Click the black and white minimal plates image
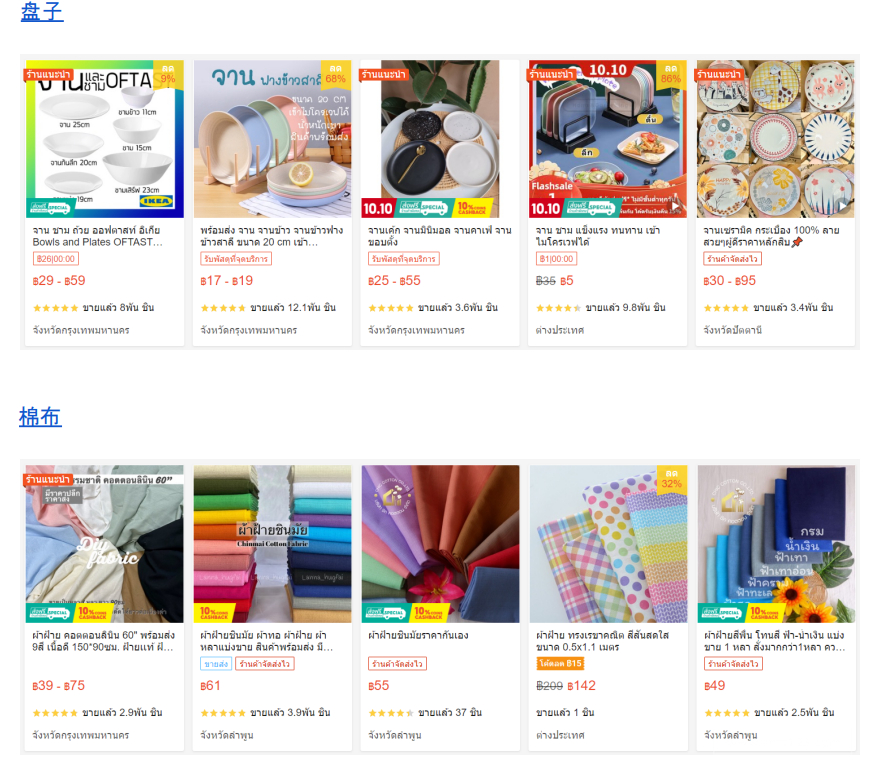This screenshot has width=873, height=775. (440, 139)
